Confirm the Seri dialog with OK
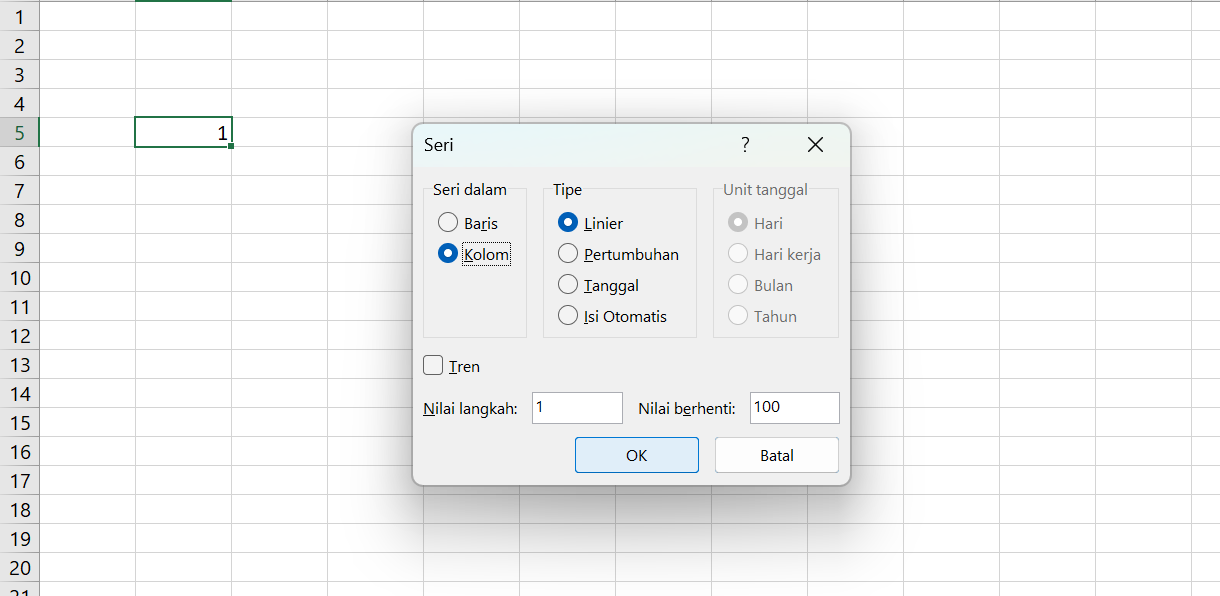Viewport: 1220px width, 596px height. click(x=637, y=455)
